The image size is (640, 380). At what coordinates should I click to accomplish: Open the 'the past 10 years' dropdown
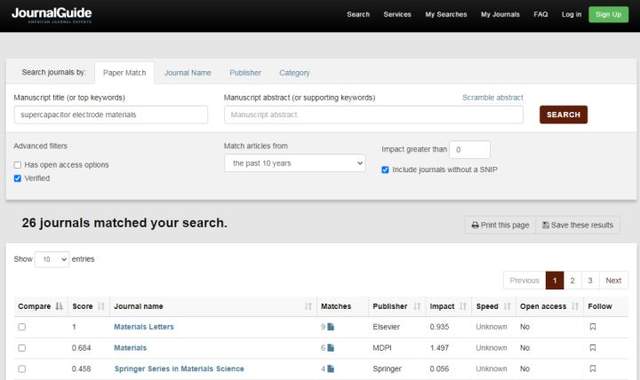[295, 163]
